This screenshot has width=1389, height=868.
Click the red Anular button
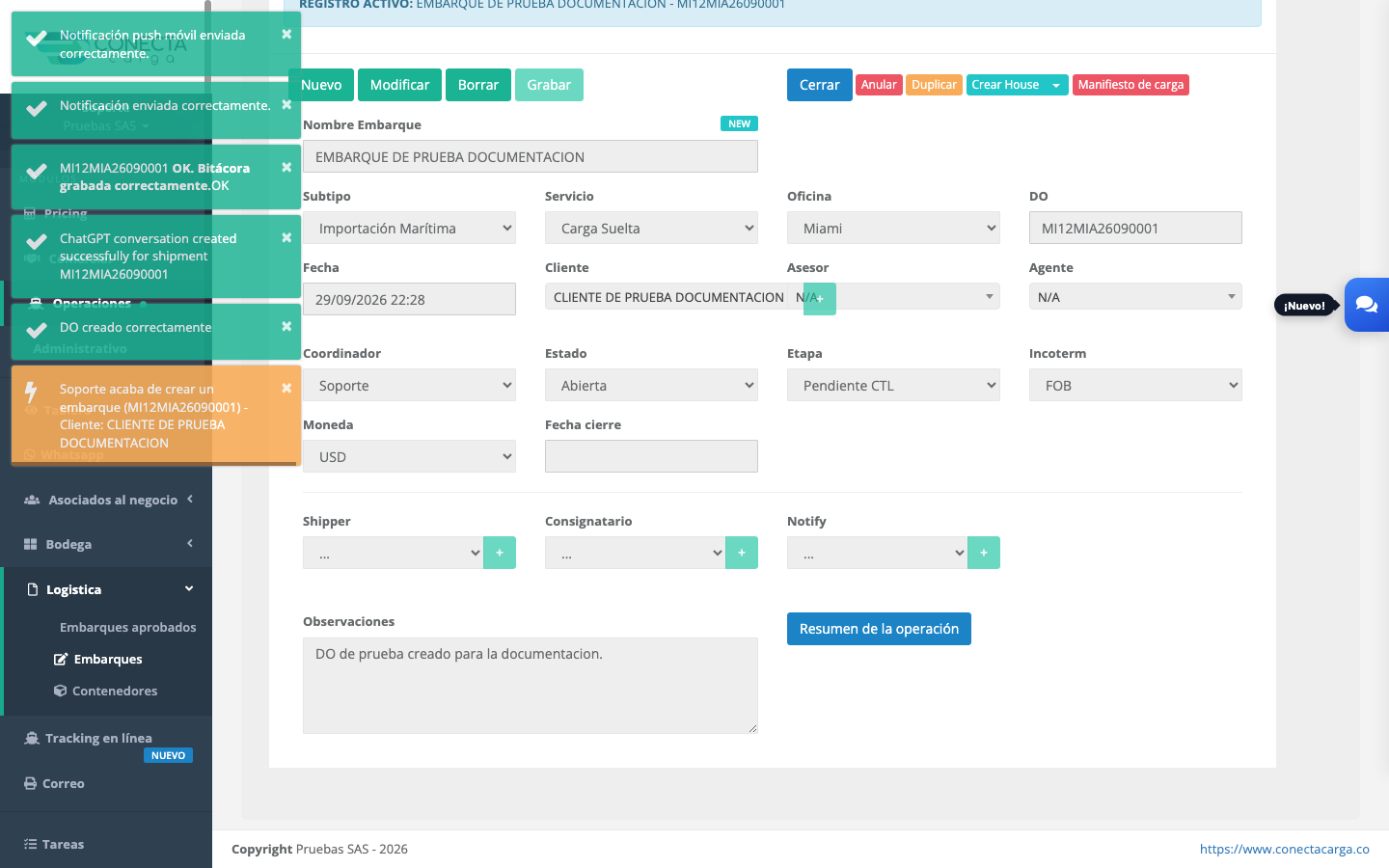(879, 85)
